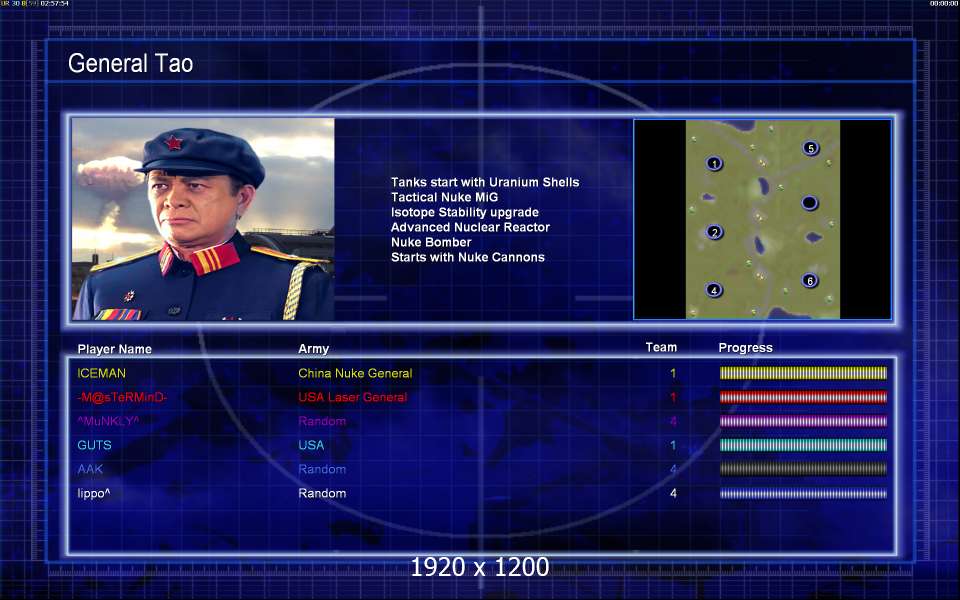This screenshot has width=960, height=600.
Task: Click the 00:00:00 timer readout
Action: [x=943, y=4]
